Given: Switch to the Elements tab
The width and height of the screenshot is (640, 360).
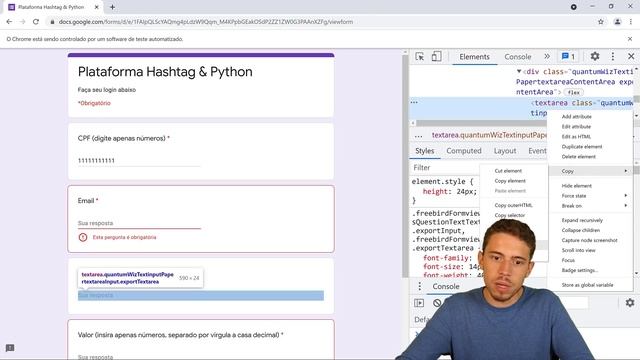Looking at the screenshot, I should [x=474, y=57].
